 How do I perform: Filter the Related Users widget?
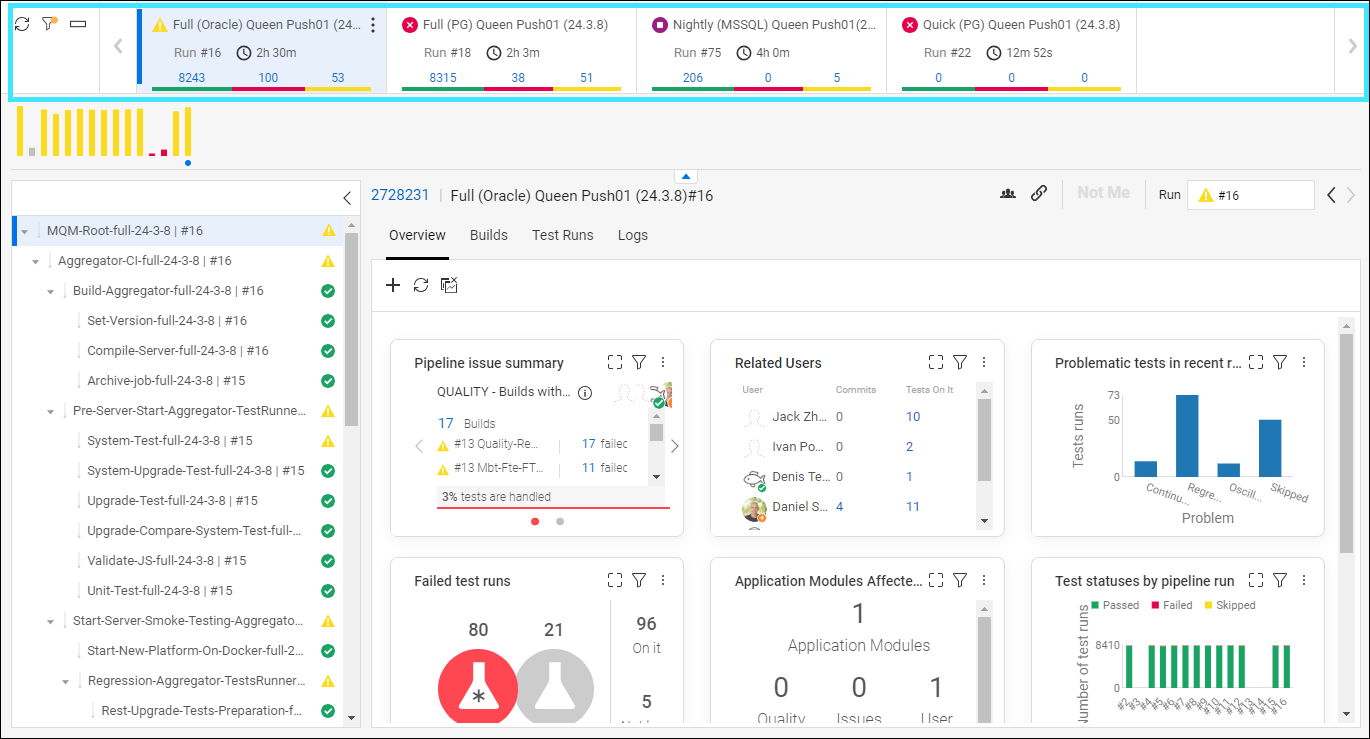tap(959, 362)
